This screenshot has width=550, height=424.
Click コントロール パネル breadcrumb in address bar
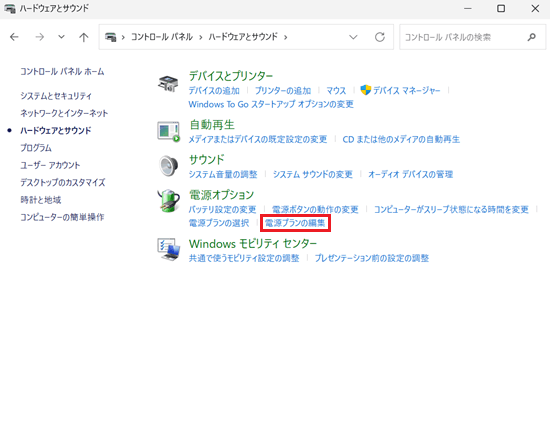click(162, 37)
